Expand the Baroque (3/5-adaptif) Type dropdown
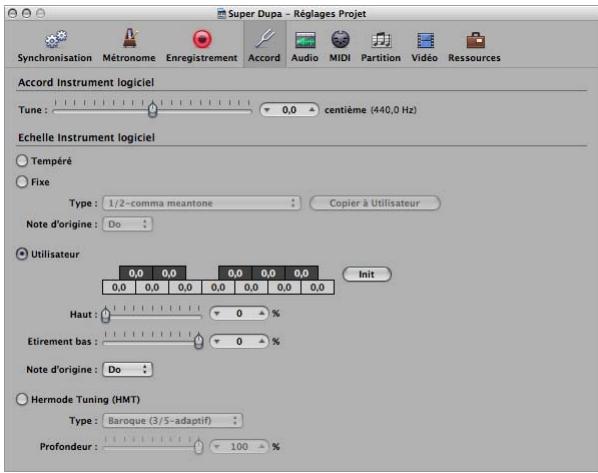Screen dimensions: 598x473 [x=172, y=420]
